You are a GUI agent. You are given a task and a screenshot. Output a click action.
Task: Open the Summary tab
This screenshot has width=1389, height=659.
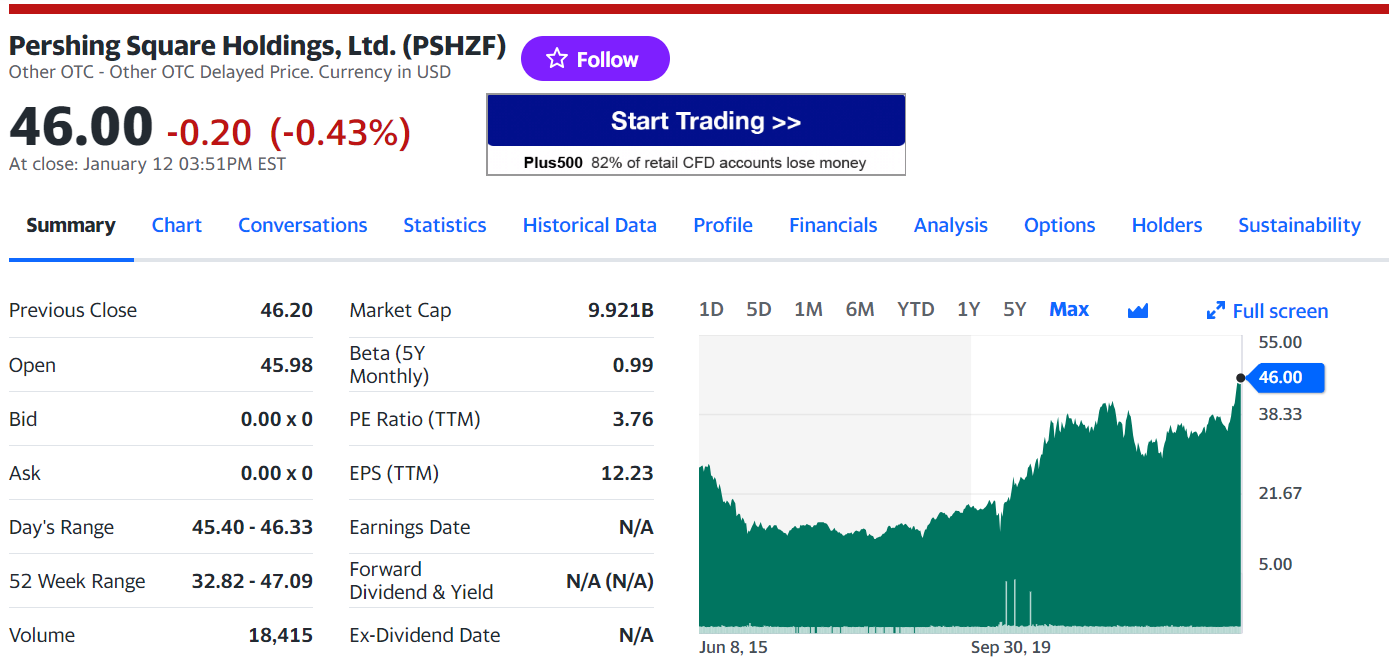click(x=71, y=225)
